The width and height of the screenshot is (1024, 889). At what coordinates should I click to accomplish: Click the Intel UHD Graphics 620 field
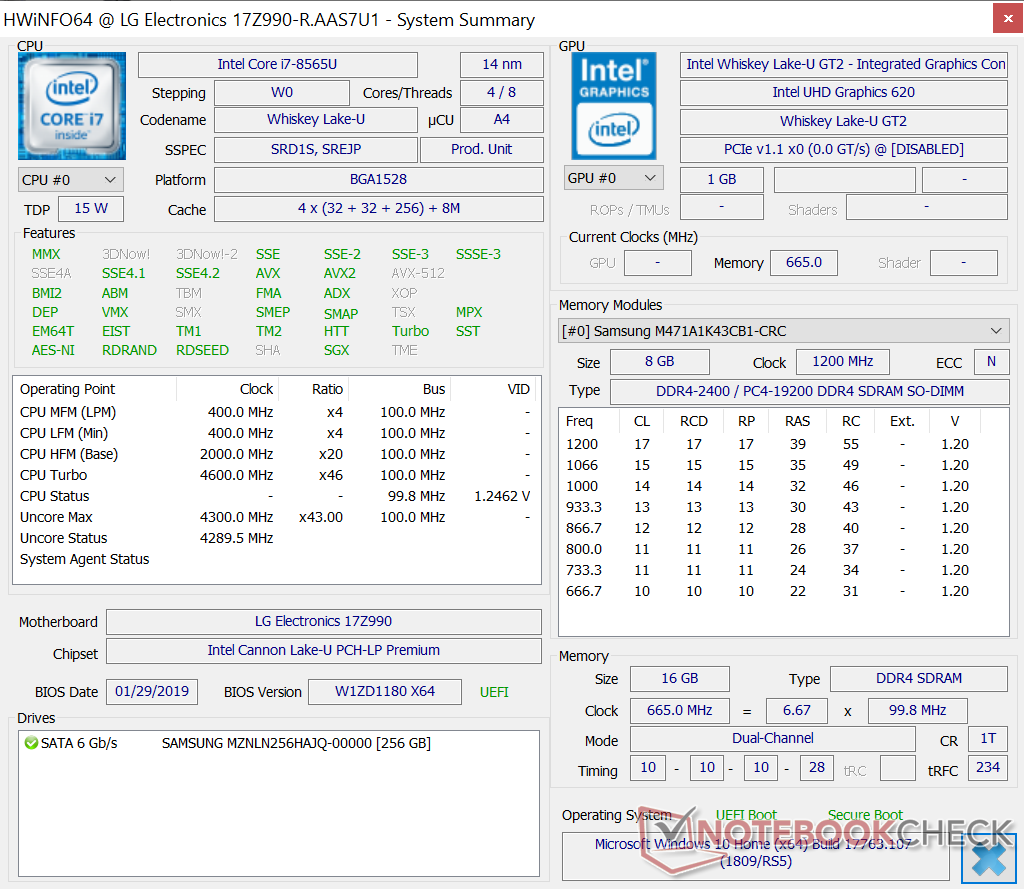tap(844, 92)
